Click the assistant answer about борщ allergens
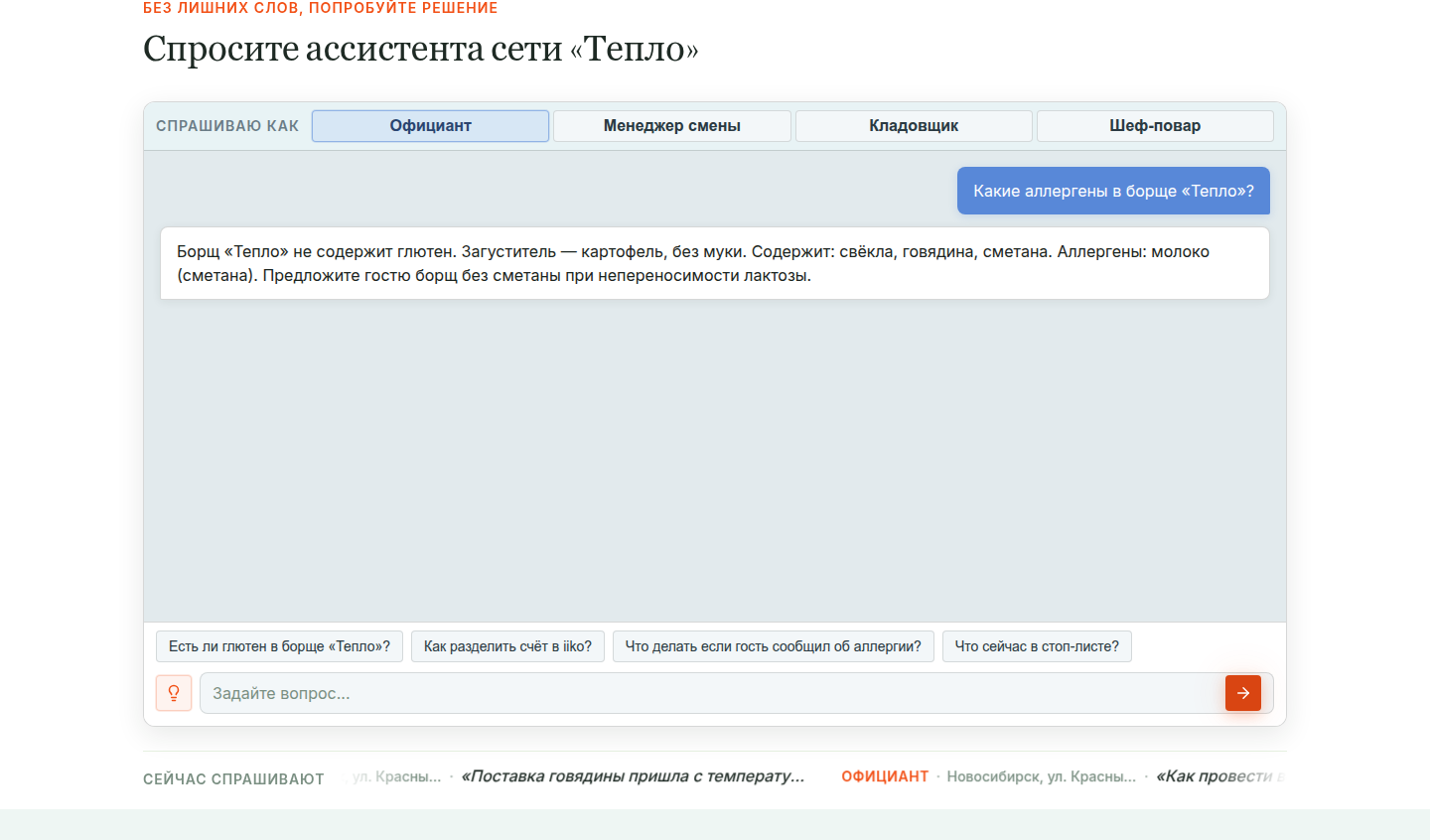 coord(715,263)
